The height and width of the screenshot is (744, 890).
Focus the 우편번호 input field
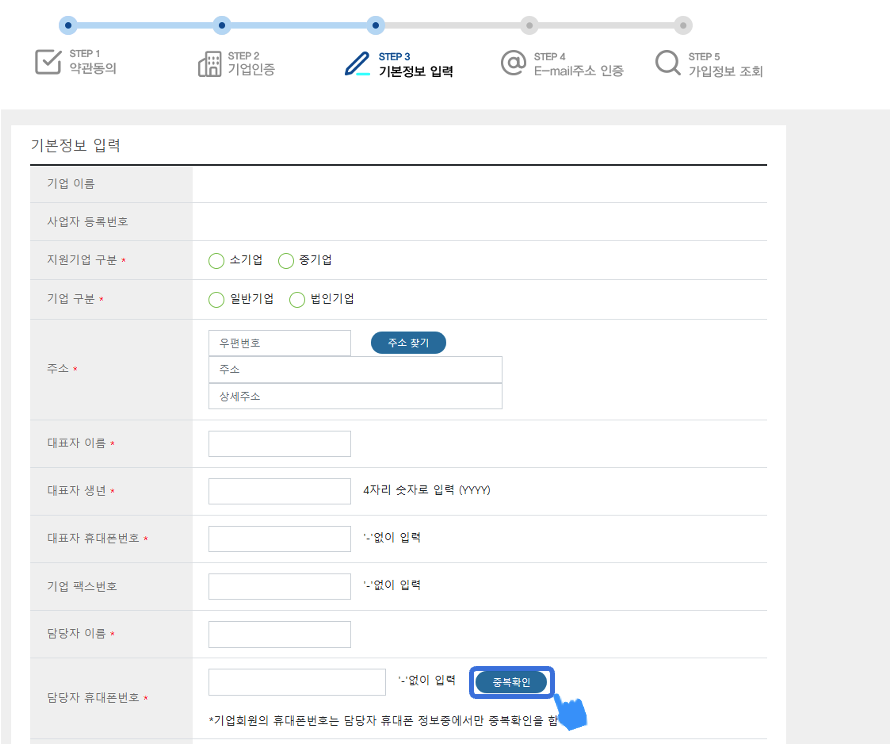click(280, 343)
